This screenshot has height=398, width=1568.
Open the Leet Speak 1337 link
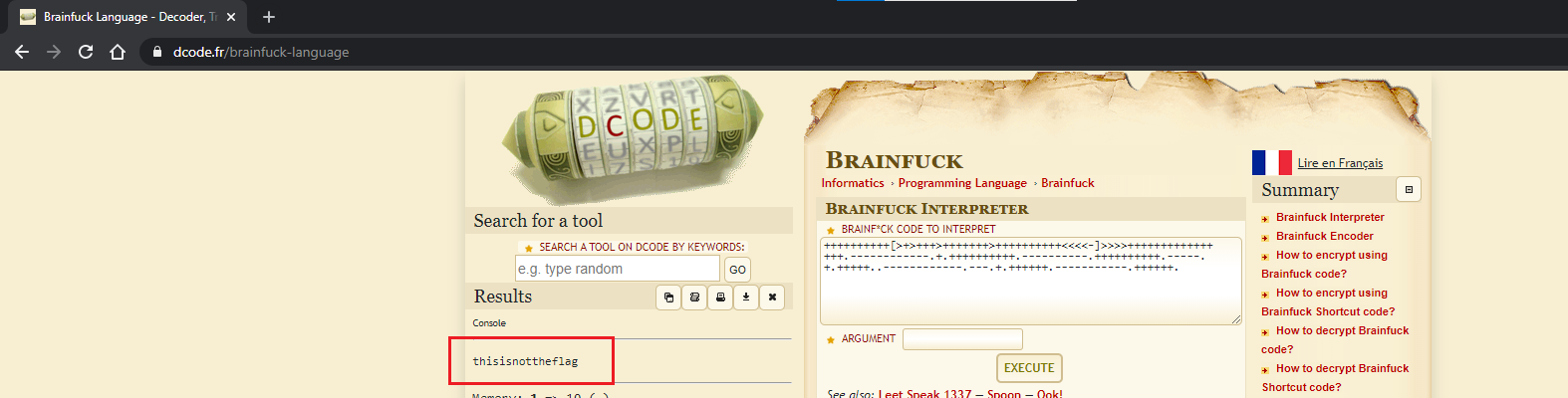[924, 393]
